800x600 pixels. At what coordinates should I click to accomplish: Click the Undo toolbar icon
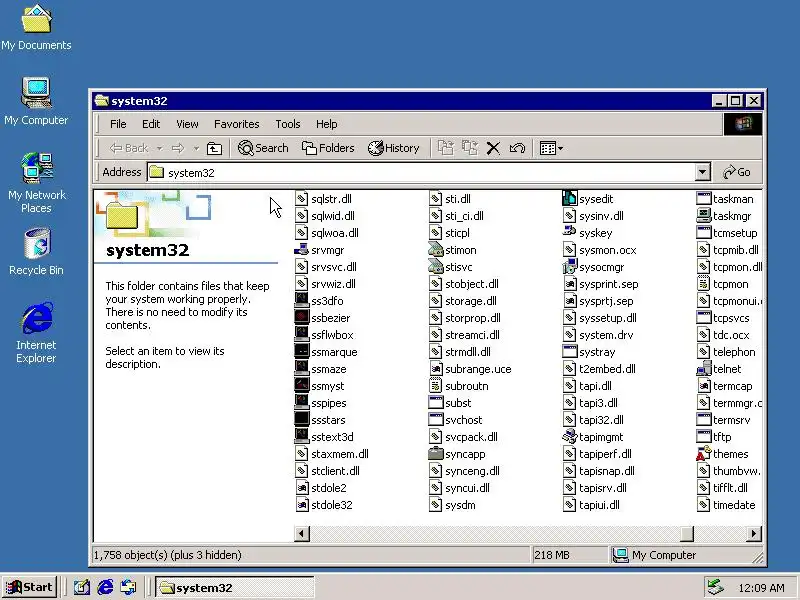coord(517,148)
